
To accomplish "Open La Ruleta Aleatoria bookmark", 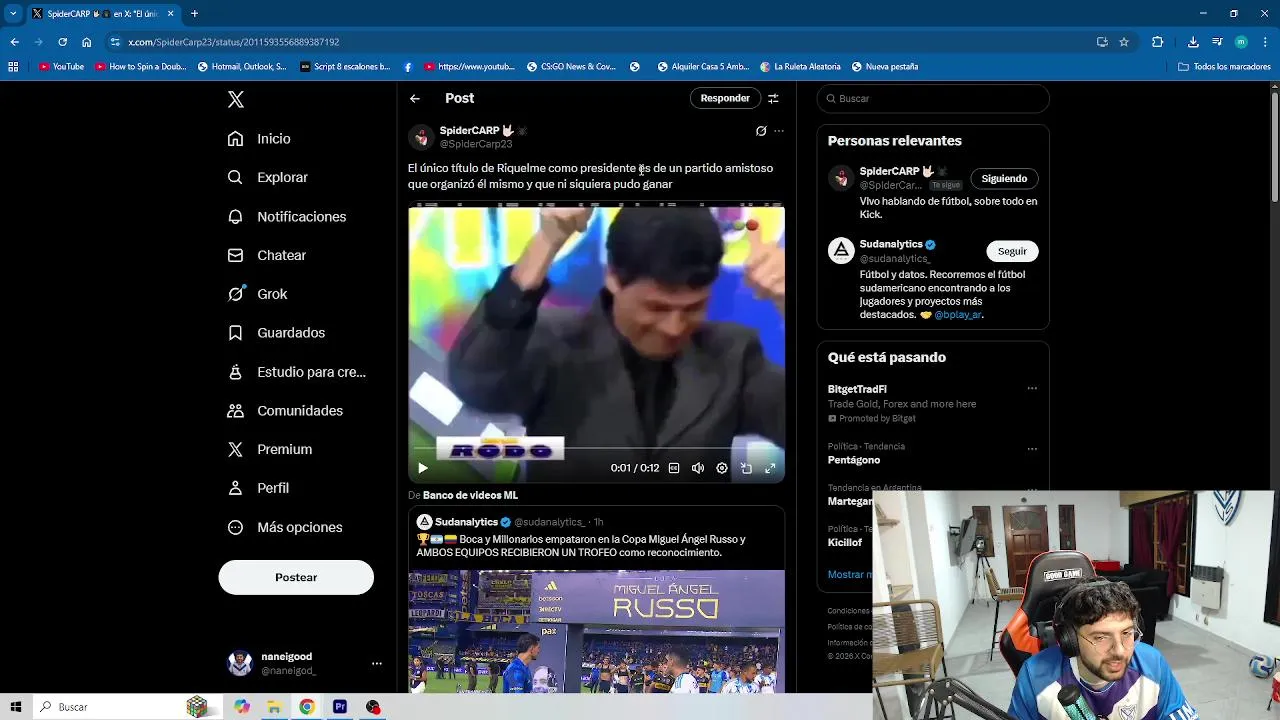I will pos(800,67).
